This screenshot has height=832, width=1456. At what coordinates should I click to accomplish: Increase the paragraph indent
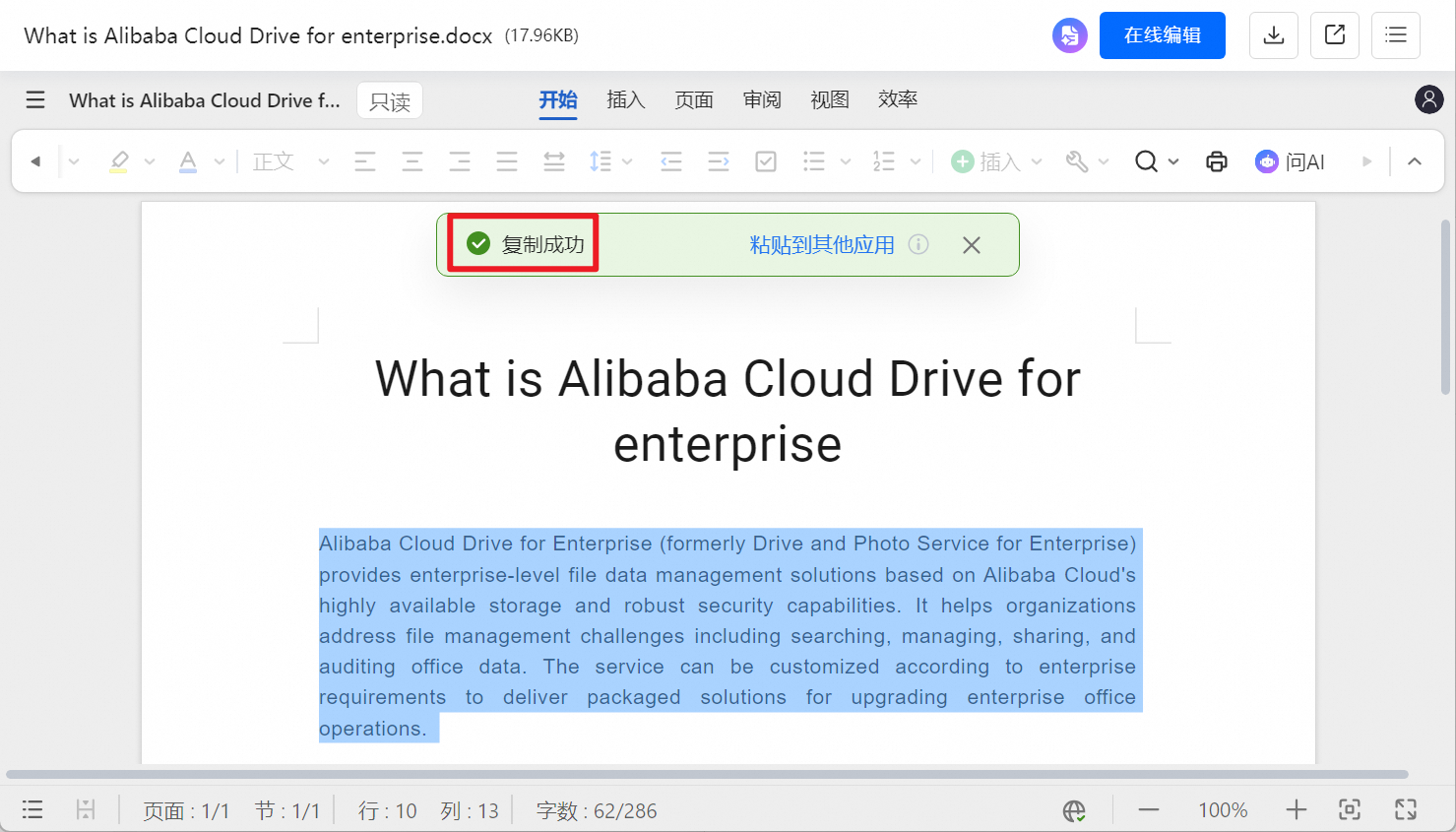tap(719, 161)
